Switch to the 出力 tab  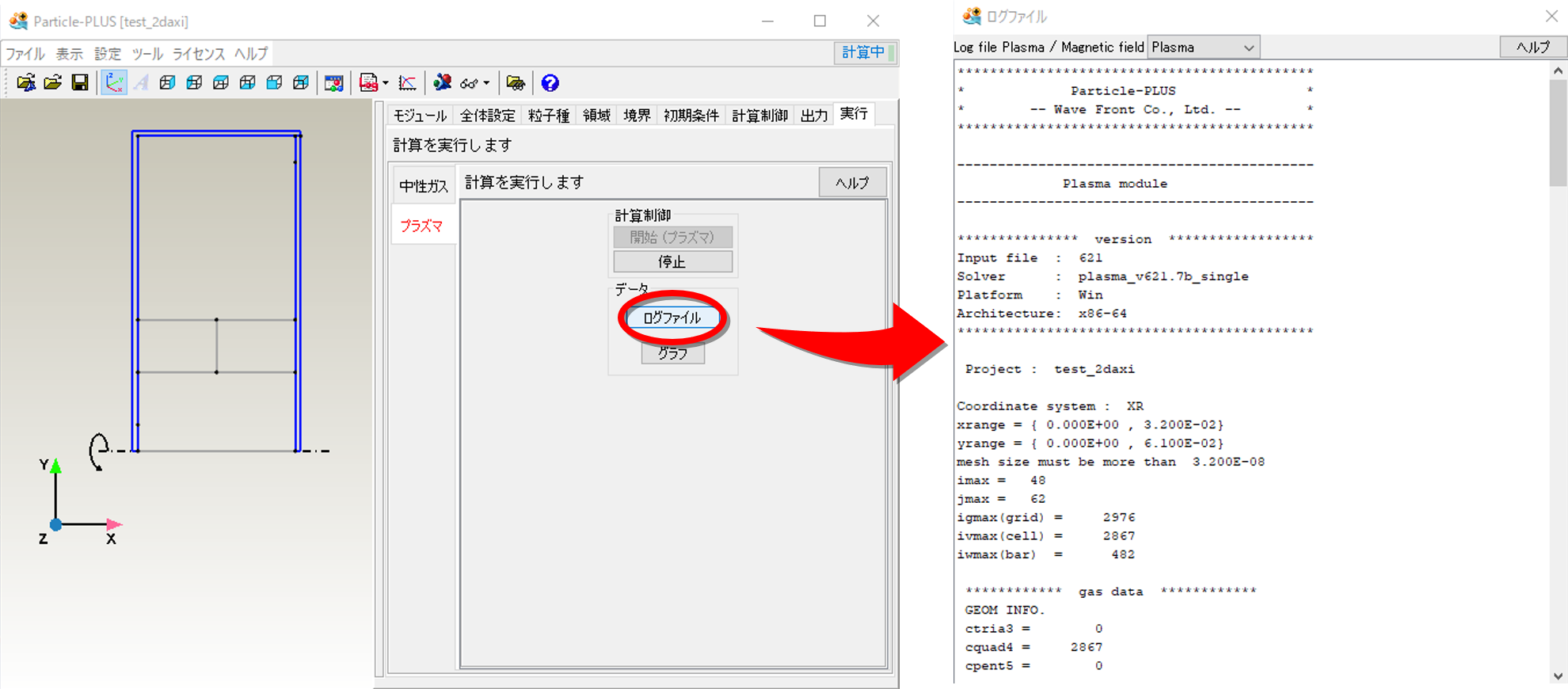click(814, 116)
